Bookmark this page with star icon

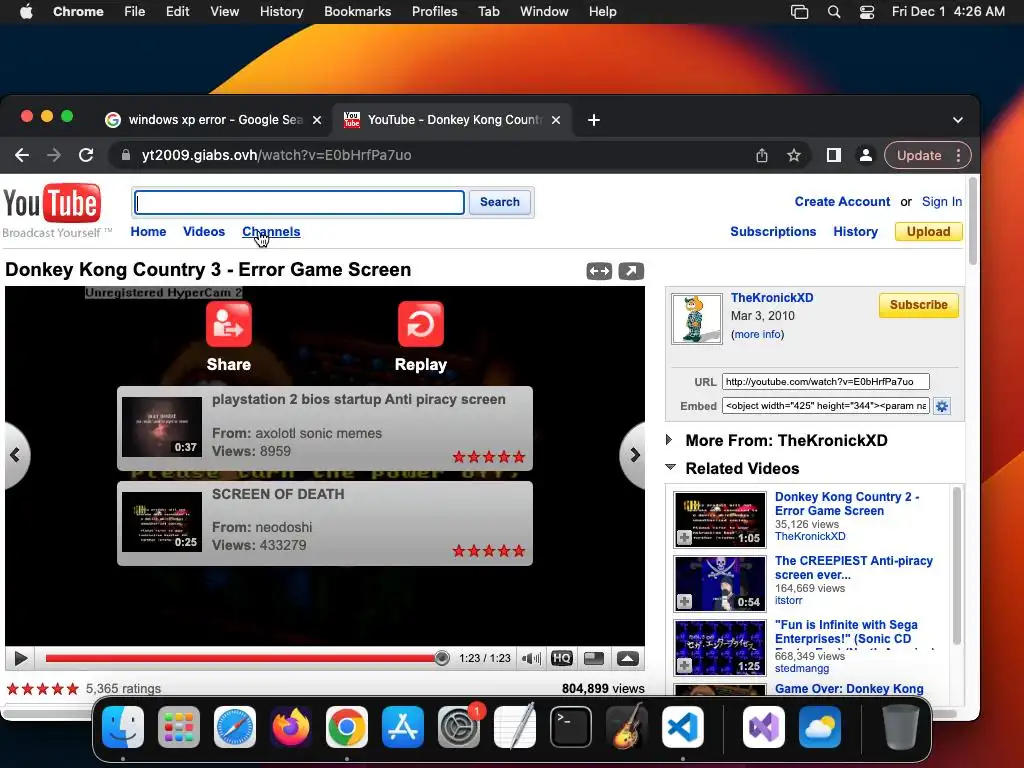[793, 155]
